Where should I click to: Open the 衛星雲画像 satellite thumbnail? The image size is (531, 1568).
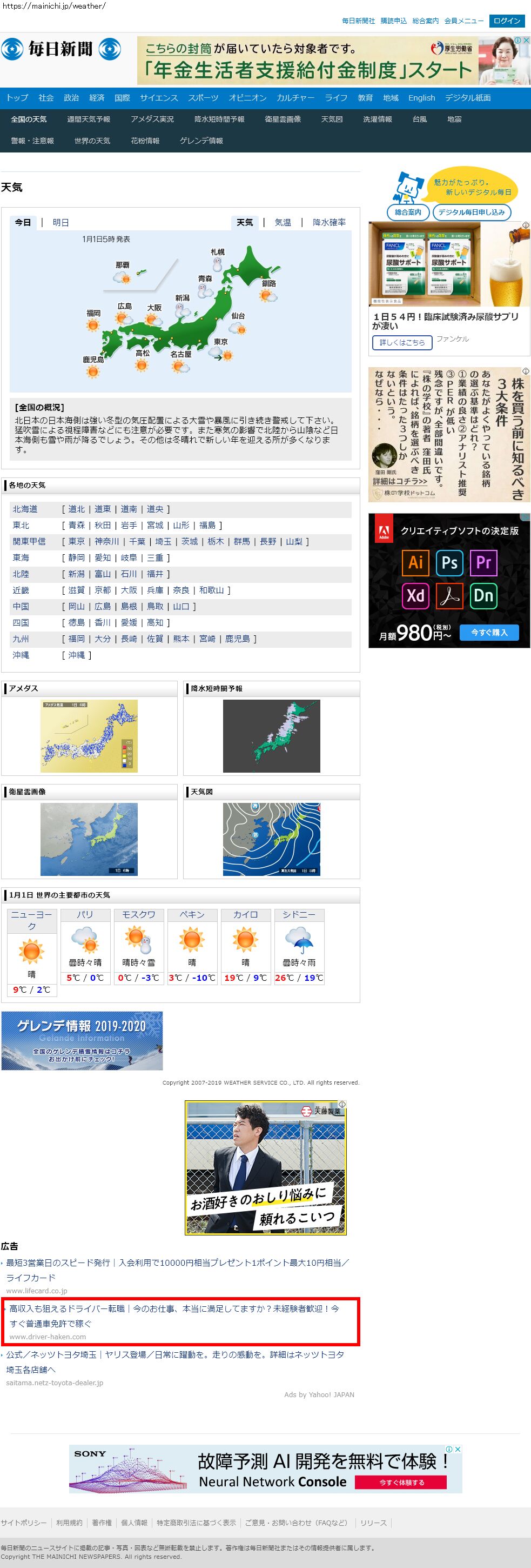coord(90,839)
